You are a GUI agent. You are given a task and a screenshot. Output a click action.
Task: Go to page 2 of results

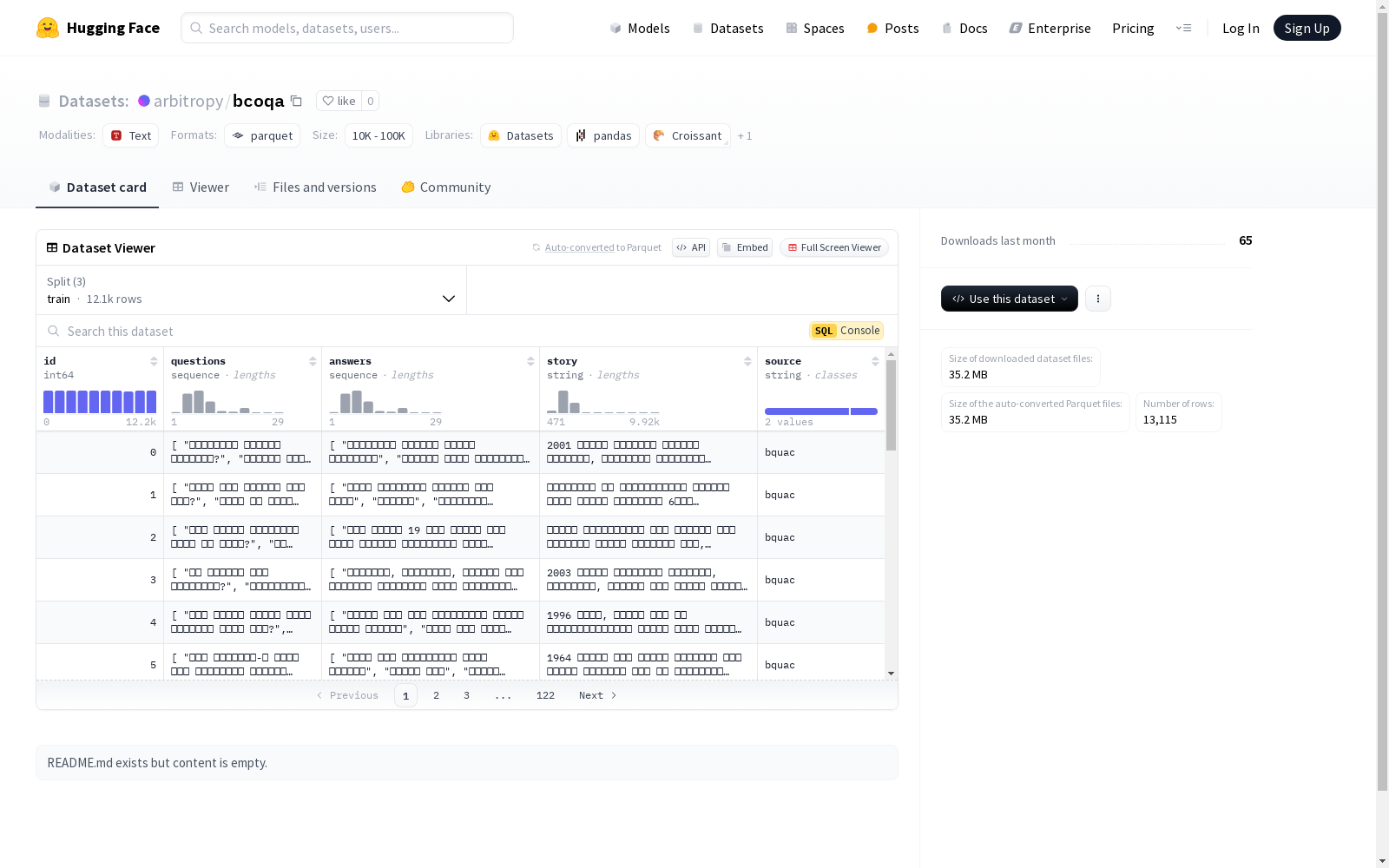[436, 695]
